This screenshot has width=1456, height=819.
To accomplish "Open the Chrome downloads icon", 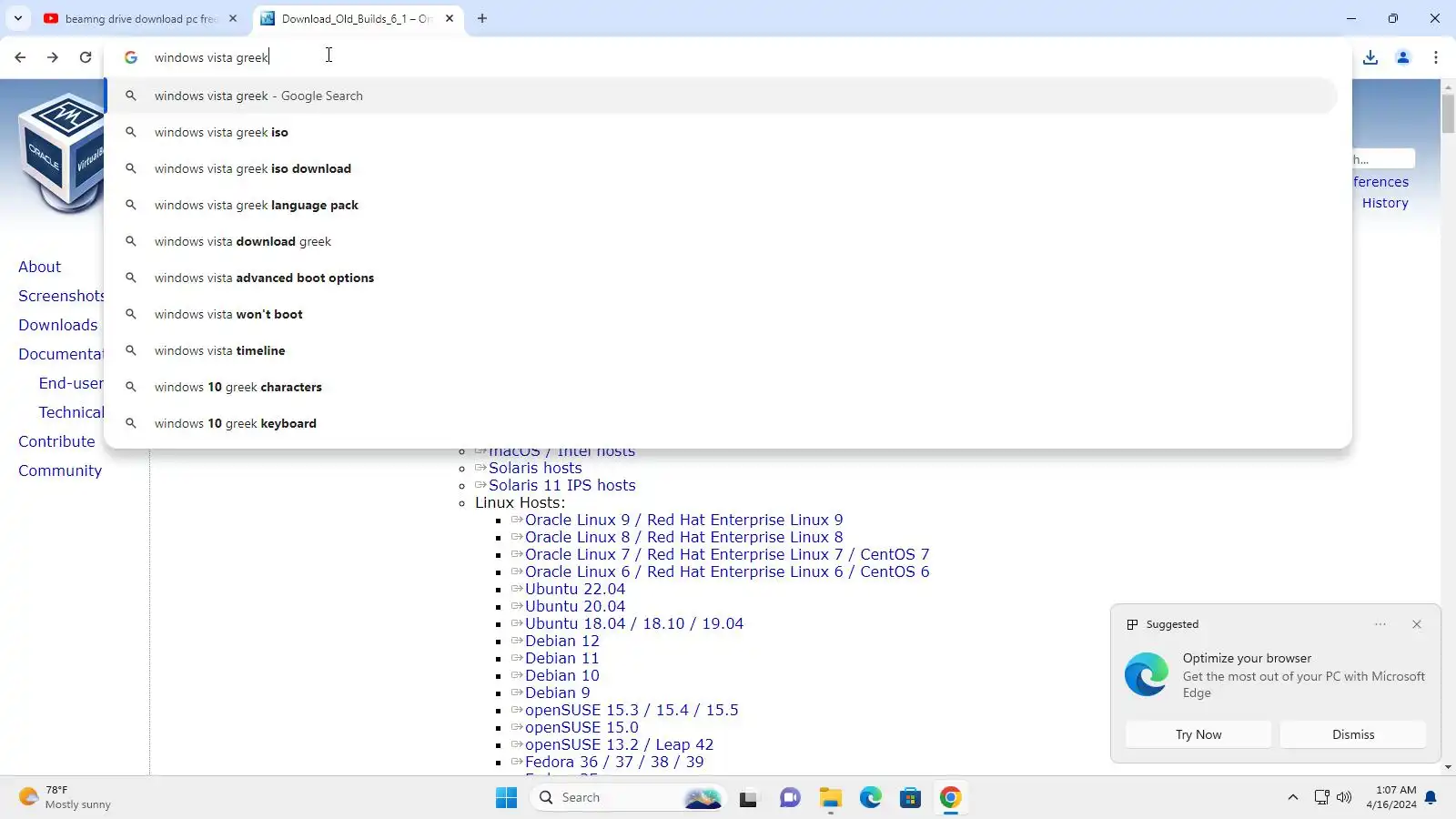I will [x=1370, y=57].
